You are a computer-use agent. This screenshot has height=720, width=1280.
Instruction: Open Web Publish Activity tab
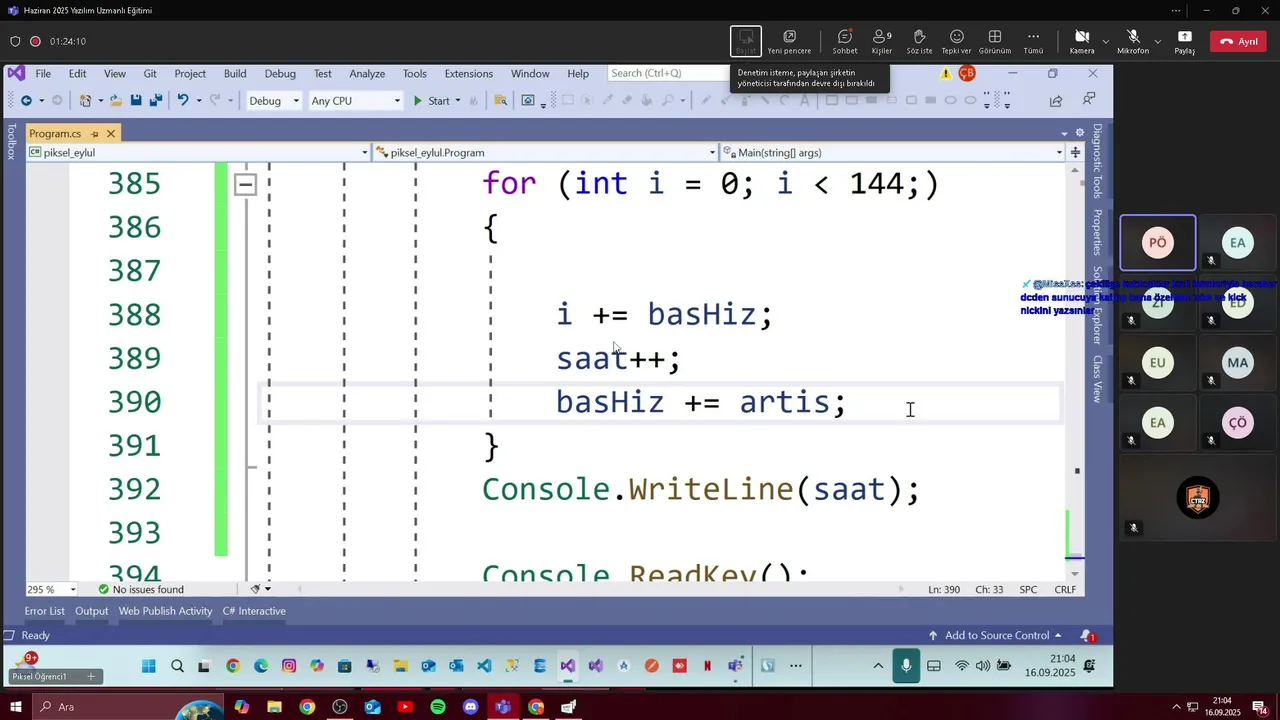165,611
